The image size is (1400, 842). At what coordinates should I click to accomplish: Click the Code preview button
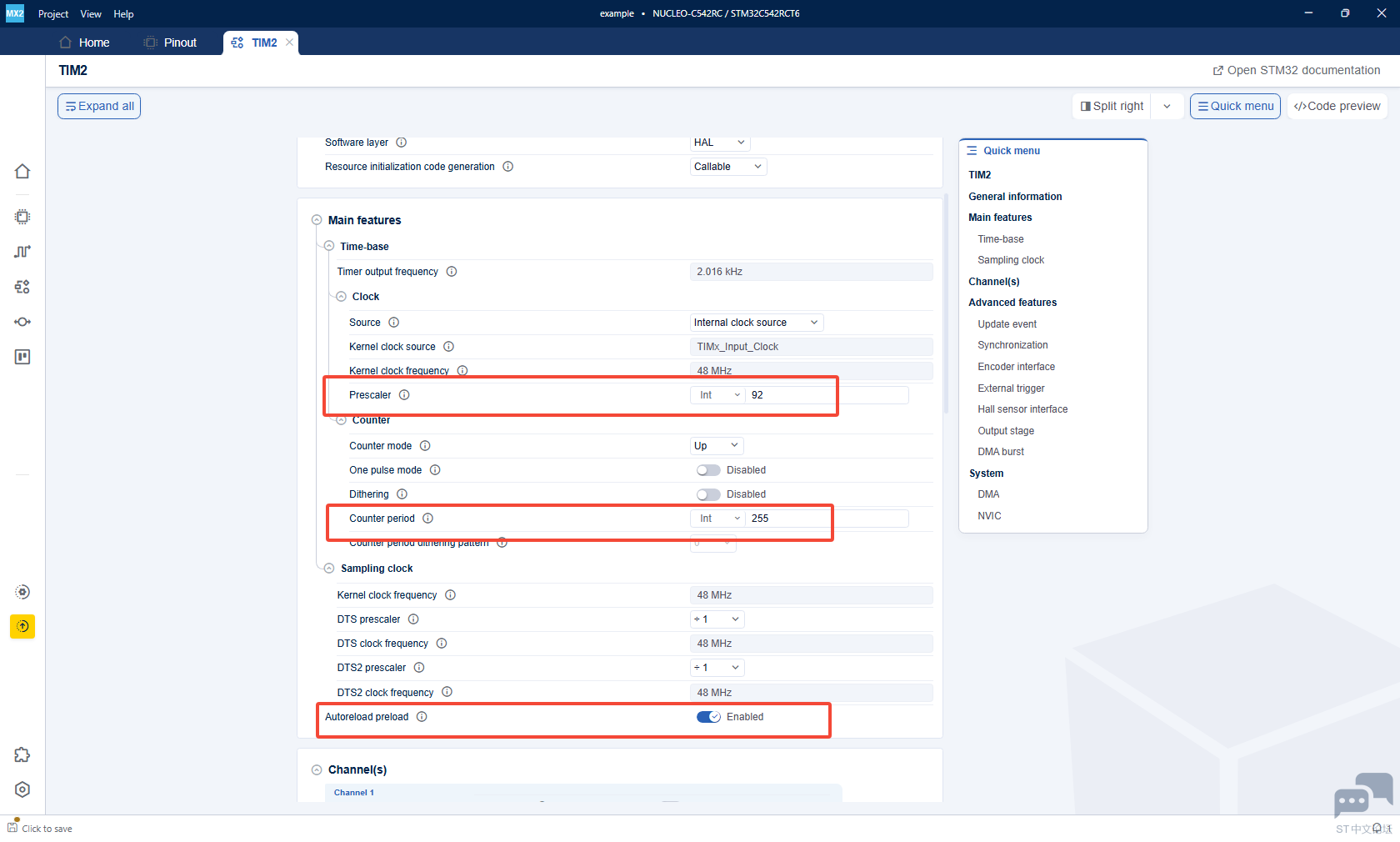tap(1337, 106)
